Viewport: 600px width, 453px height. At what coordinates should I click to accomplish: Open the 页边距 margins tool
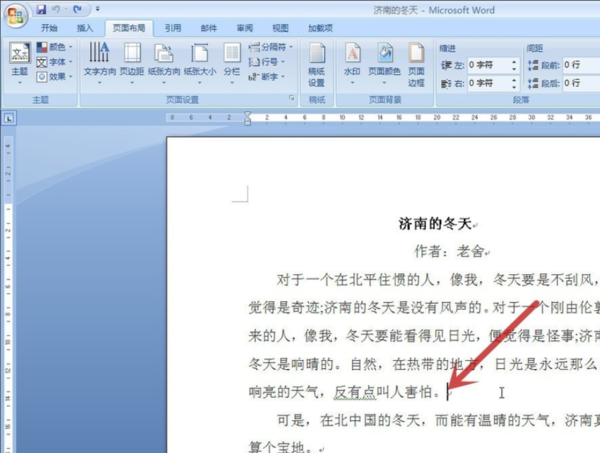pos(132,63)
